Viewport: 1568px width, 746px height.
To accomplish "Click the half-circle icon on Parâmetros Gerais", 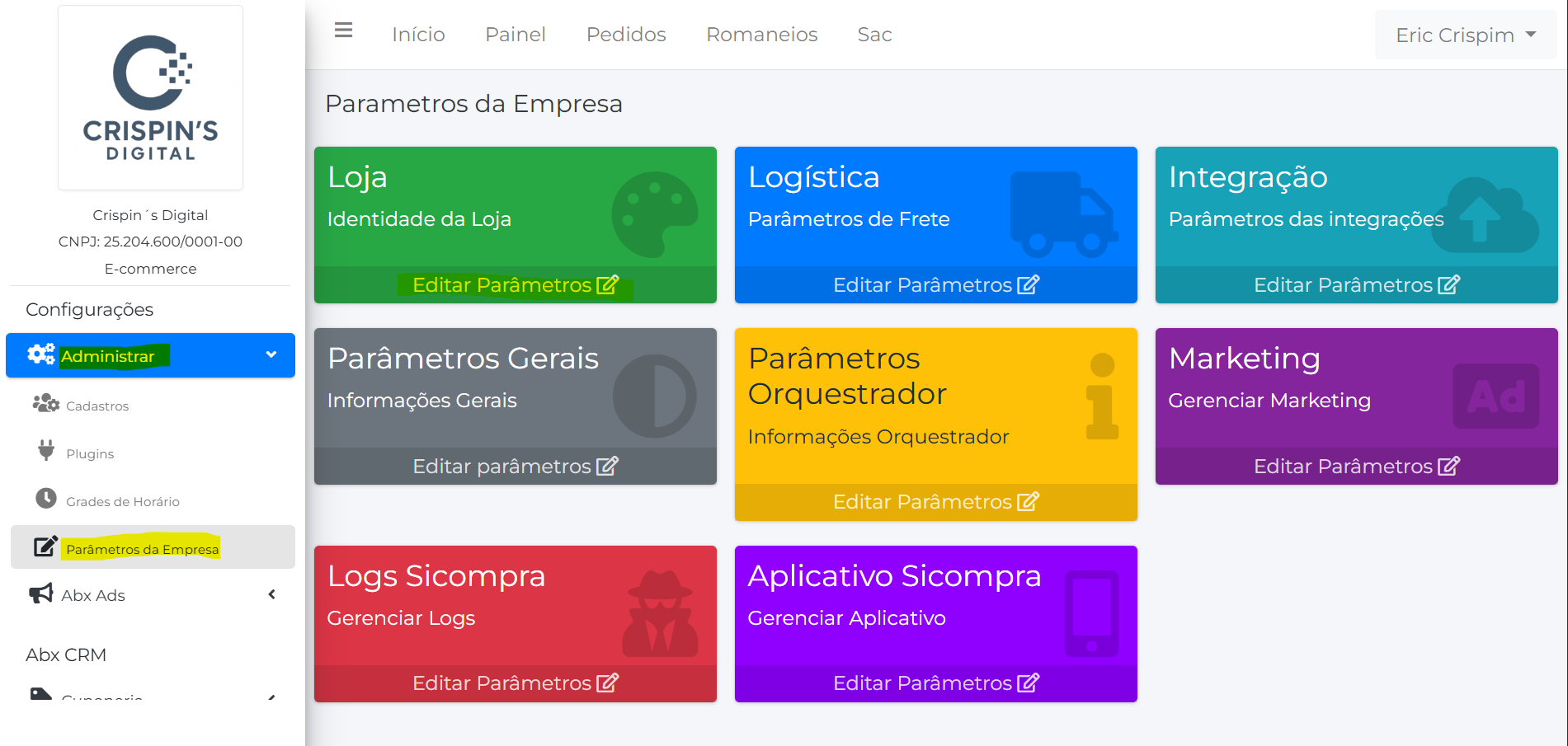I will [654, 396].
